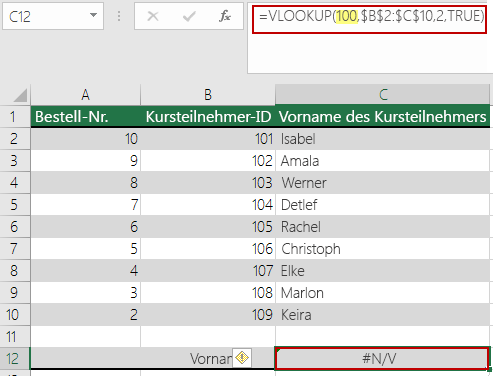Select empty cell A11
The image size is (493, 376).
pyautogui.click(x=86, y=337)
